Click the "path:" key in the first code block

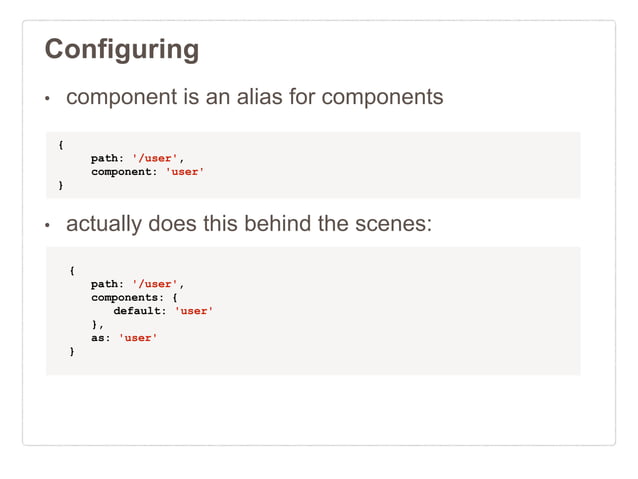tap(108, 158)
